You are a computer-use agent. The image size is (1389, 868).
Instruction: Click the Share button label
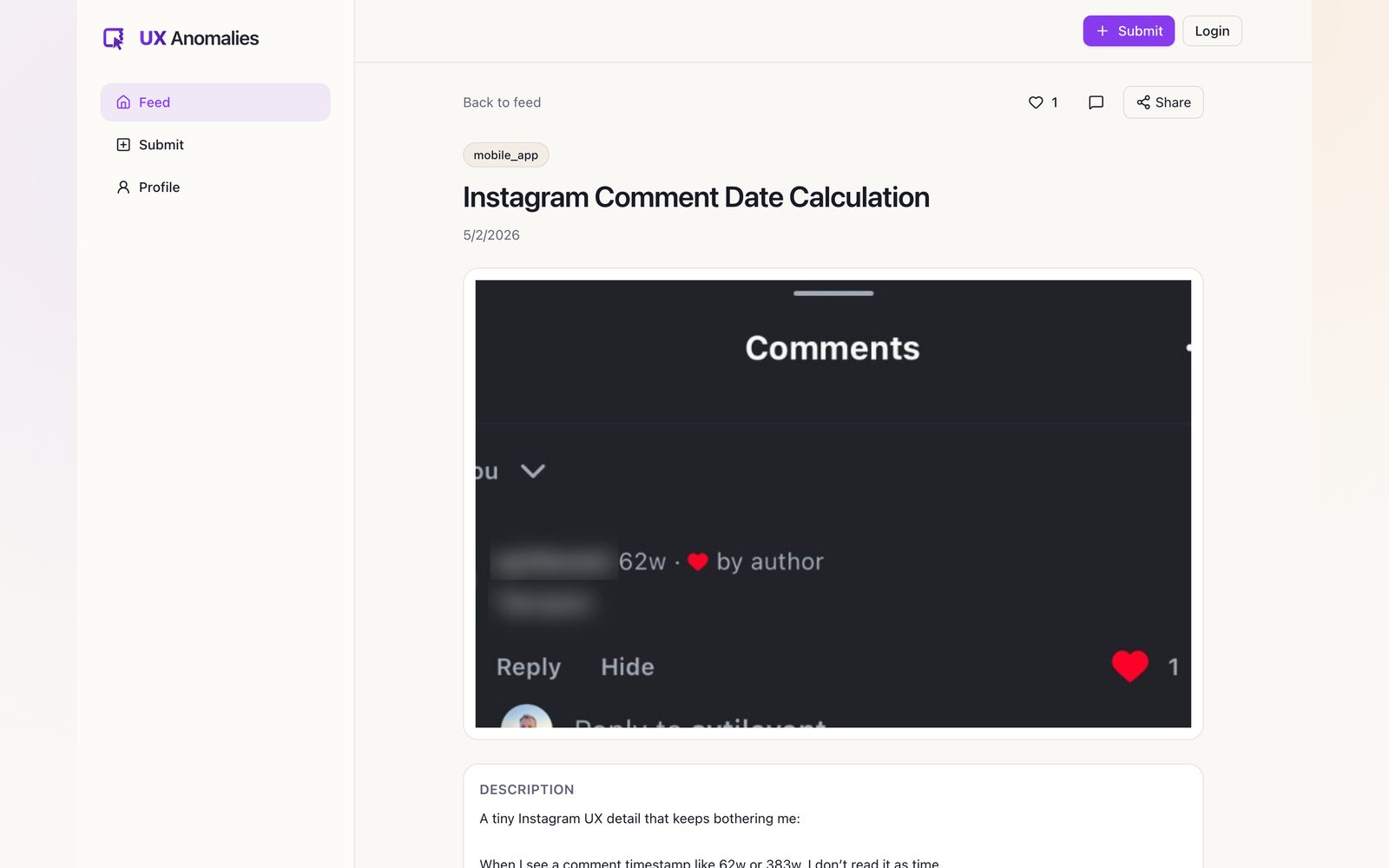1173,102
